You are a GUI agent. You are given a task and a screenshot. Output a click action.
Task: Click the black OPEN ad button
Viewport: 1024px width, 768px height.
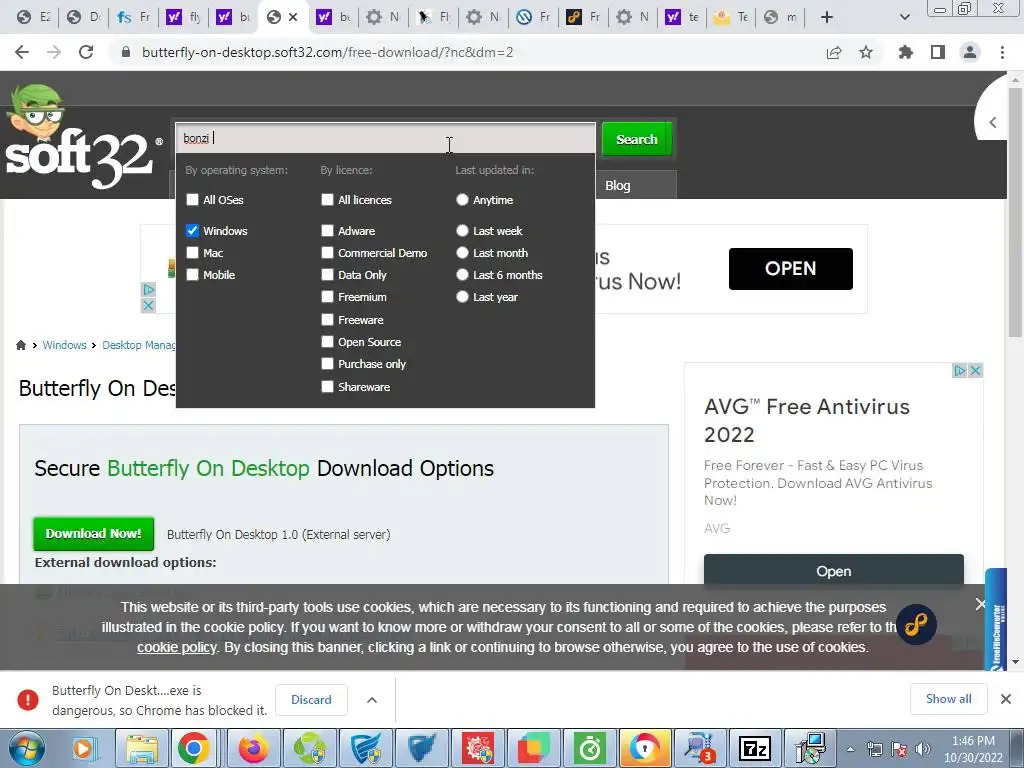click(790, 268)
